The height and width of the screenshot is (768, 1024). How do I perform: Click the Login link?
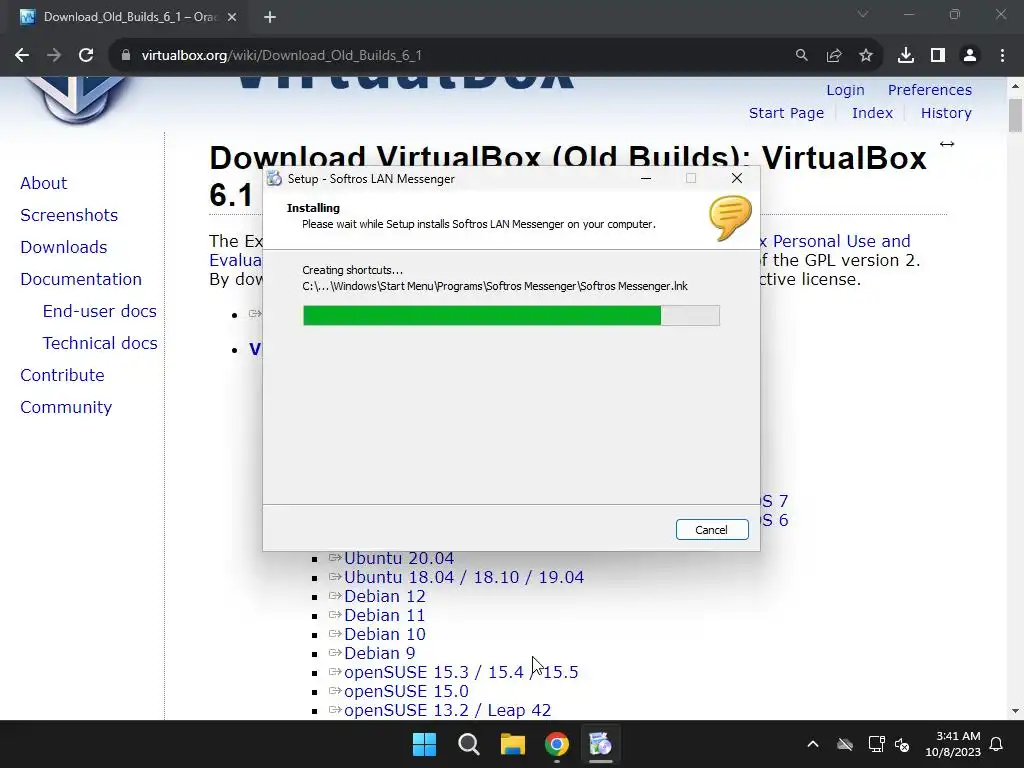pyautogui.click(x=845, y=90)
